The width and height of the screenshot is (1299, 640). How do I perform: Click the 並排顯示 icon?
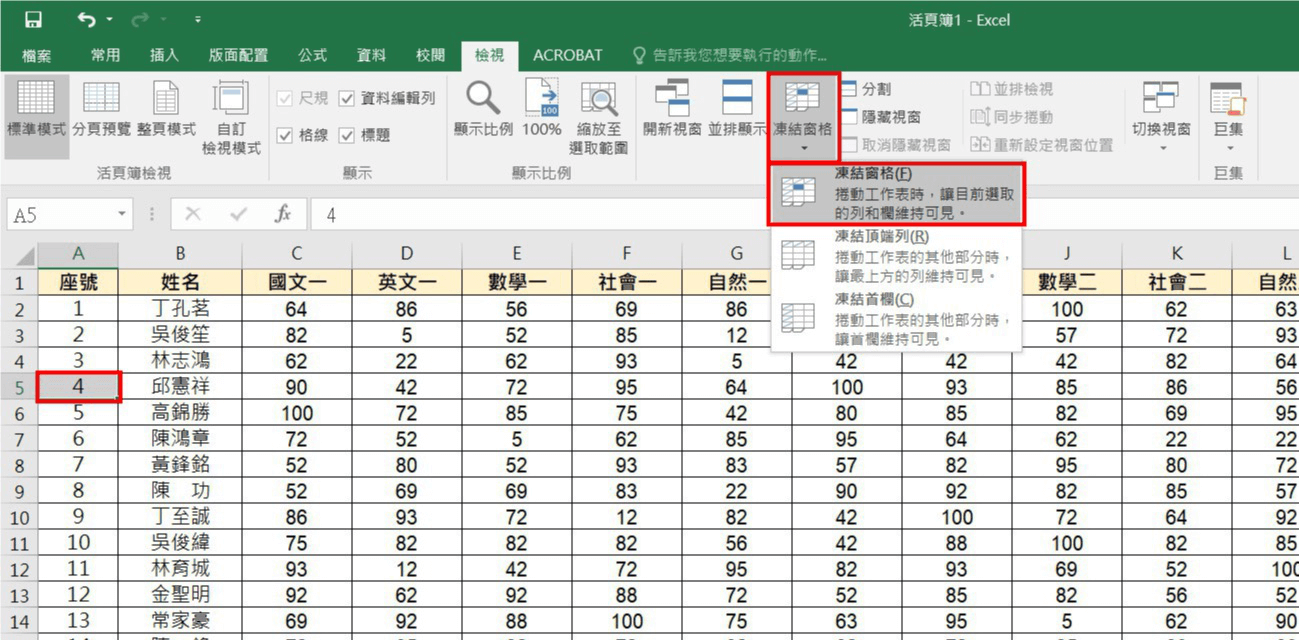tap(737, 108)
